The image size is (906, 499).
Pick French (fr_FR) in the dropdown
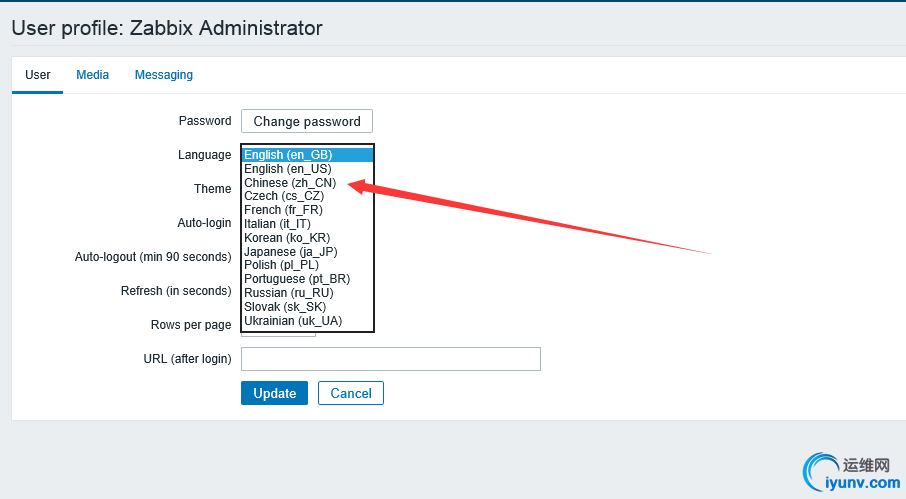click(x=284, y=210)
